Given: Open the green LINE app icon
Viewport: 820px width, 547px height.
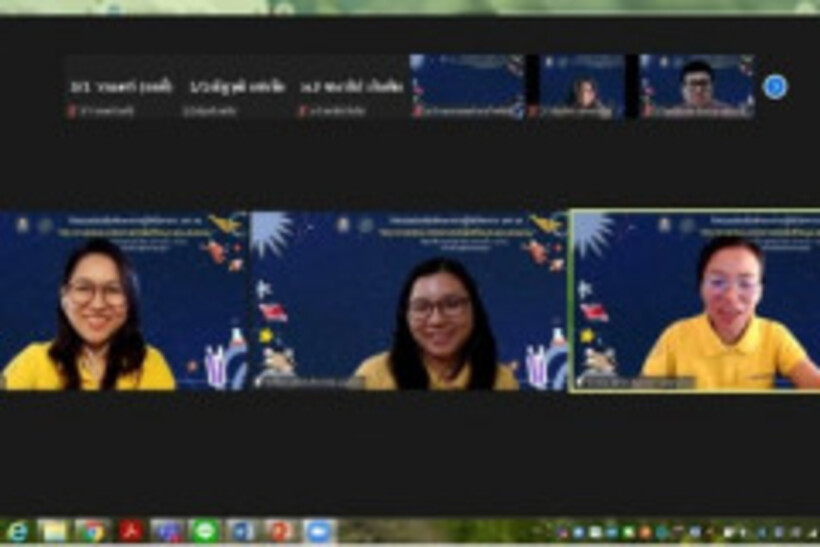Looking at the screenshot, I should click(205, 531).
